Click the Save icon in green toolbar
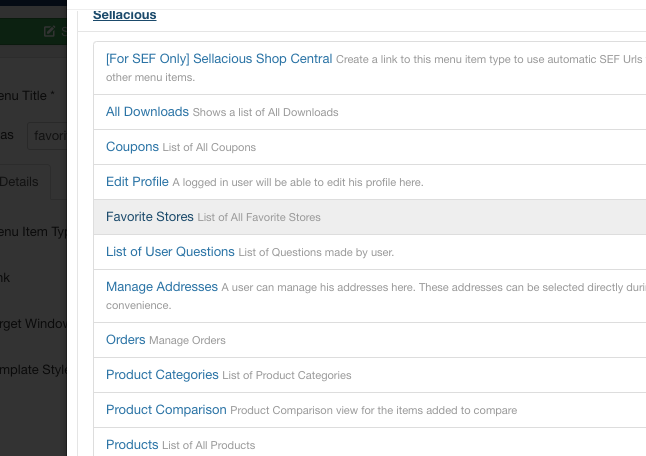646x456 pixels. coord(49,31)
